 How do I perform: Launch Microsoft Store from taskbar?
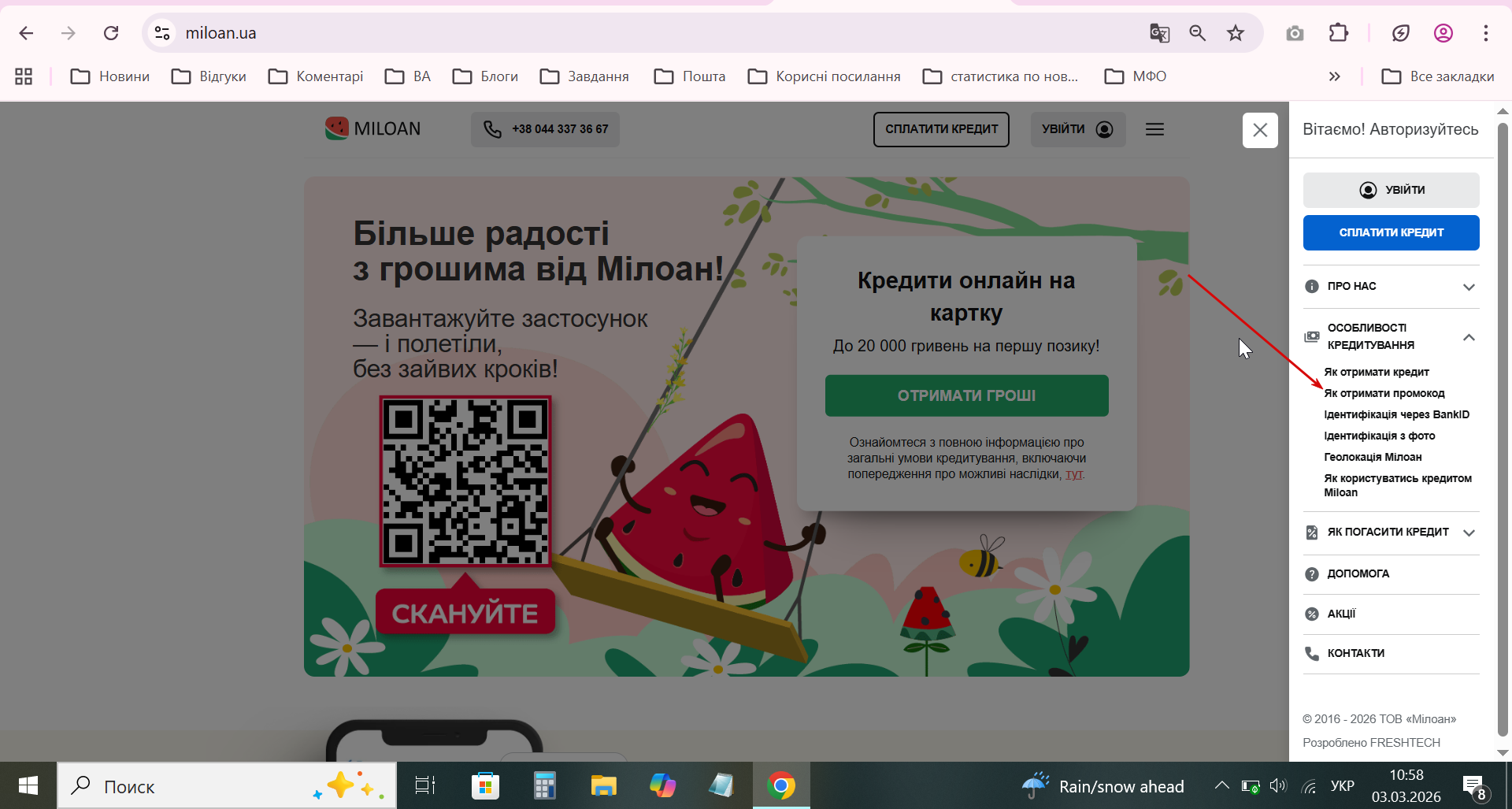pyautogui.click(x=485, y=785)
